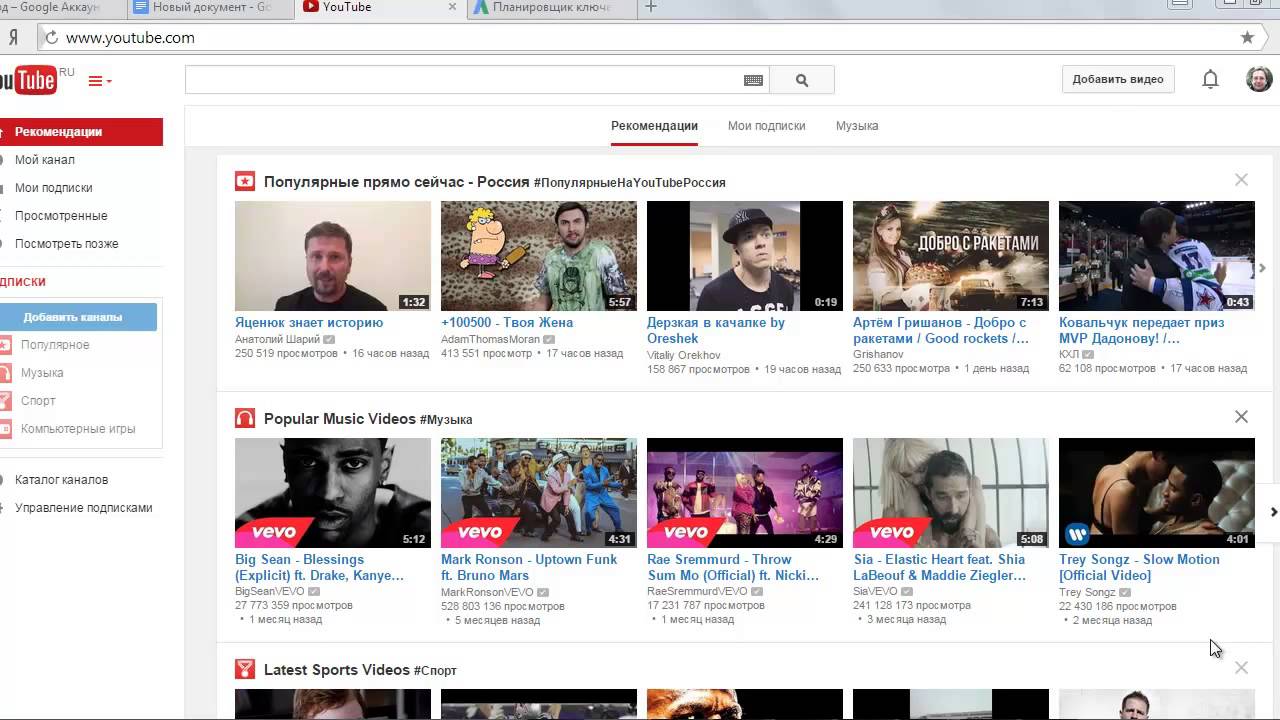This screenshot has height=720, width=1280.
Task: Dismiss the Latest Sports Videos section
Action: coord(1241,667)
